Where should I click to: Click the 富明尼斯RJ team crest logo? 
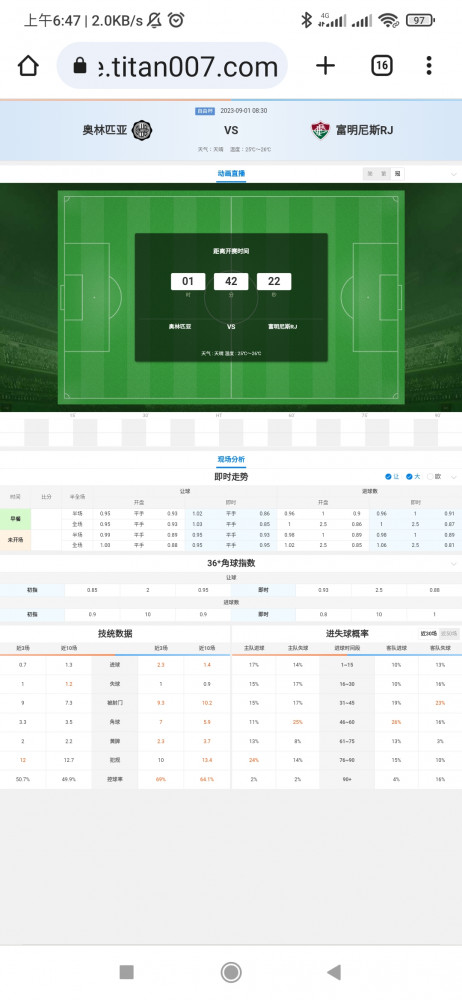(x=320, y=130)
